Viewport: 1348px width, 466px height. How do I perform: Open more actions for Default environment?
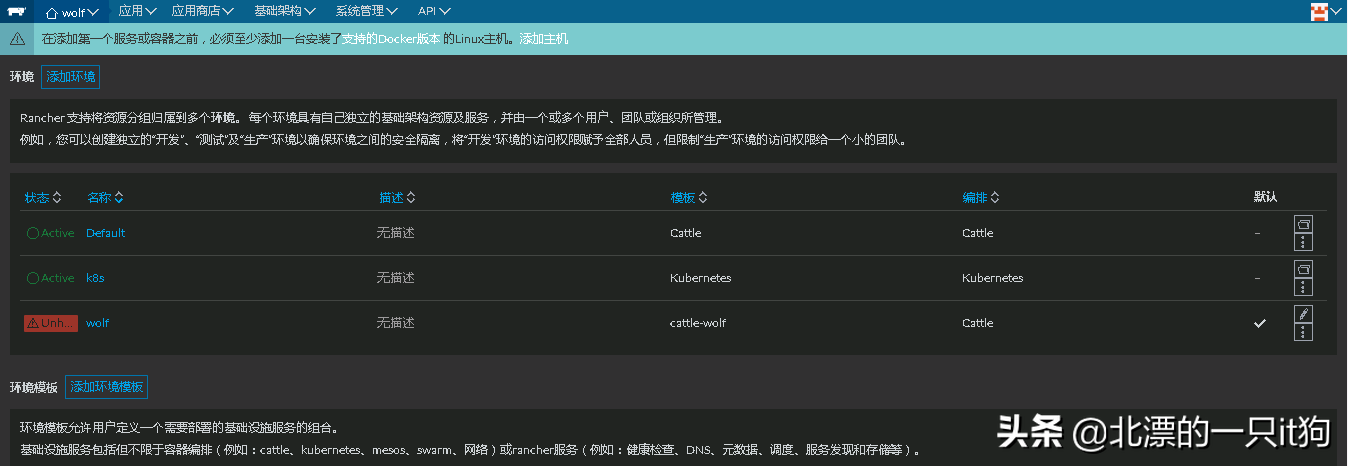point(1303,242)
